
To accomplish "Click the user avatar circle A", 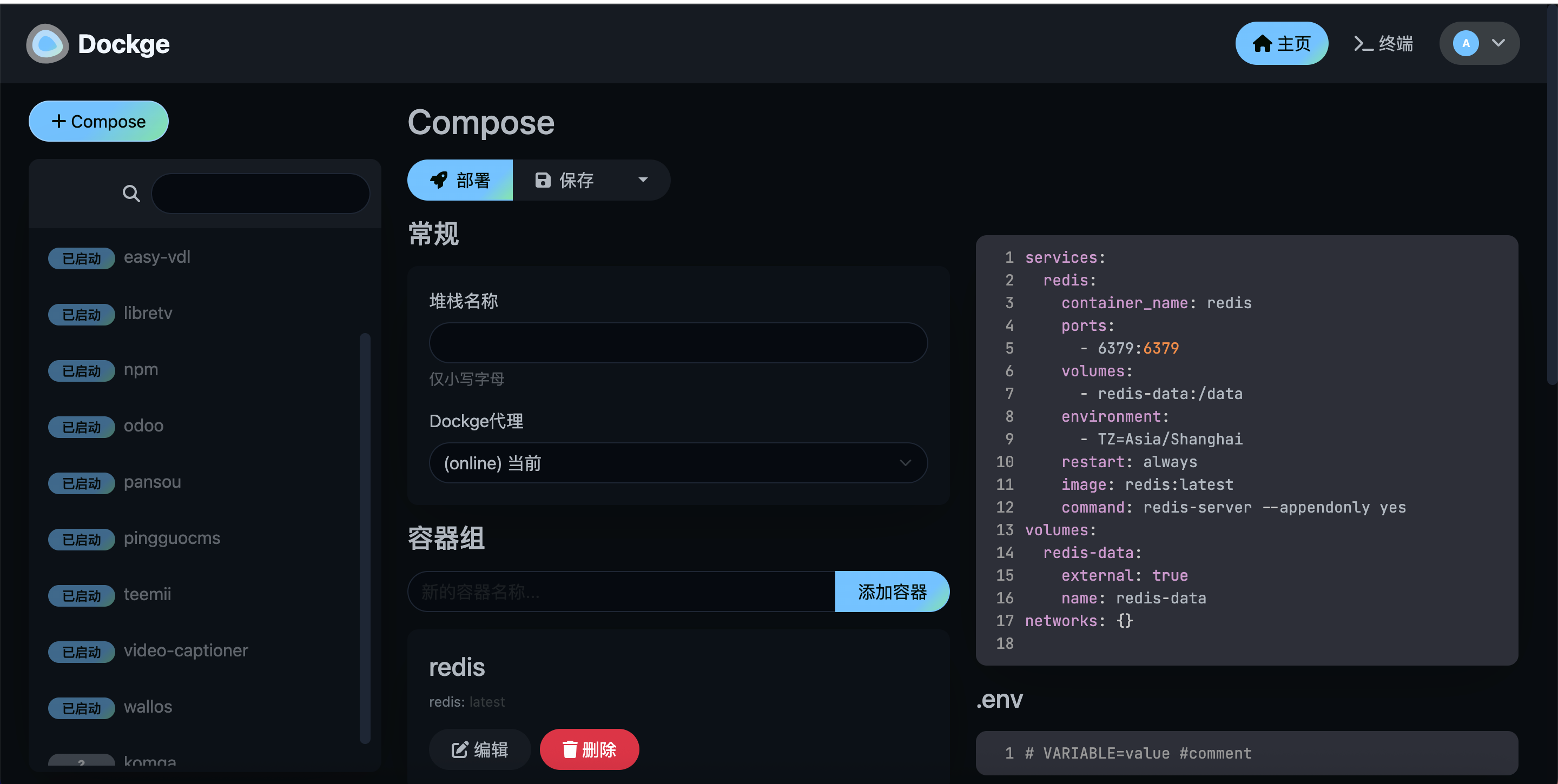I will coord(1465,43).
